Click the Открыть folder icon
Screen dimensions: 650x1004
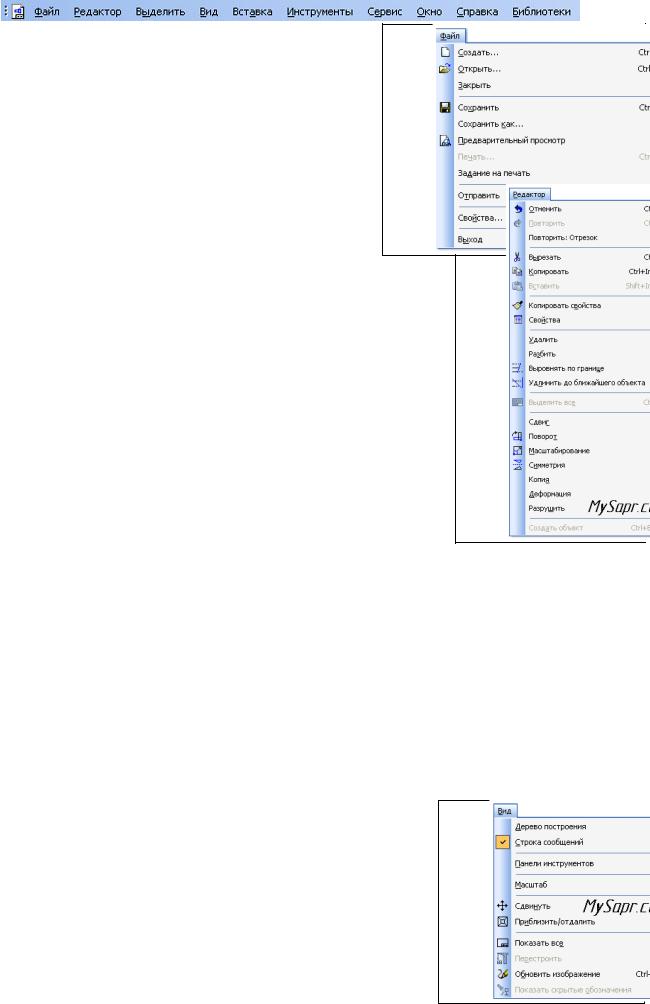(445, 69)
